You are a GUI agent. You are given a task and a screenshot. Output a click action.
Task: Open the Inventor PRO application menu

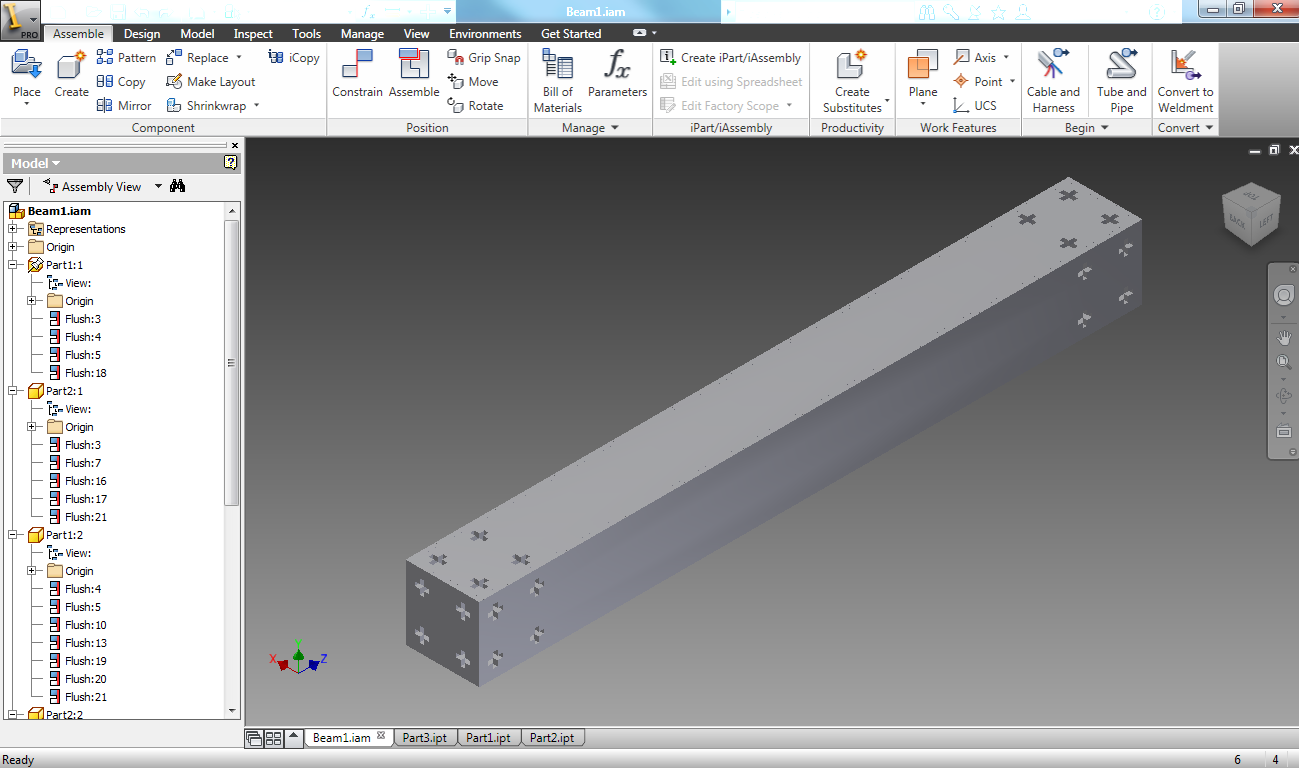pos(20,18)
